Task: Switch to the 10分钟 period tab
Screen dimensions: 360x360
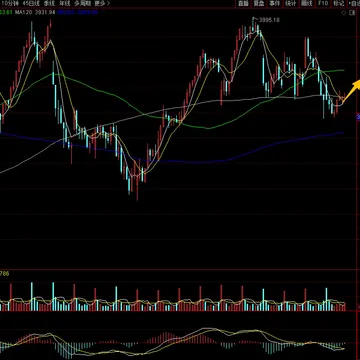Action: coord(8,3)
